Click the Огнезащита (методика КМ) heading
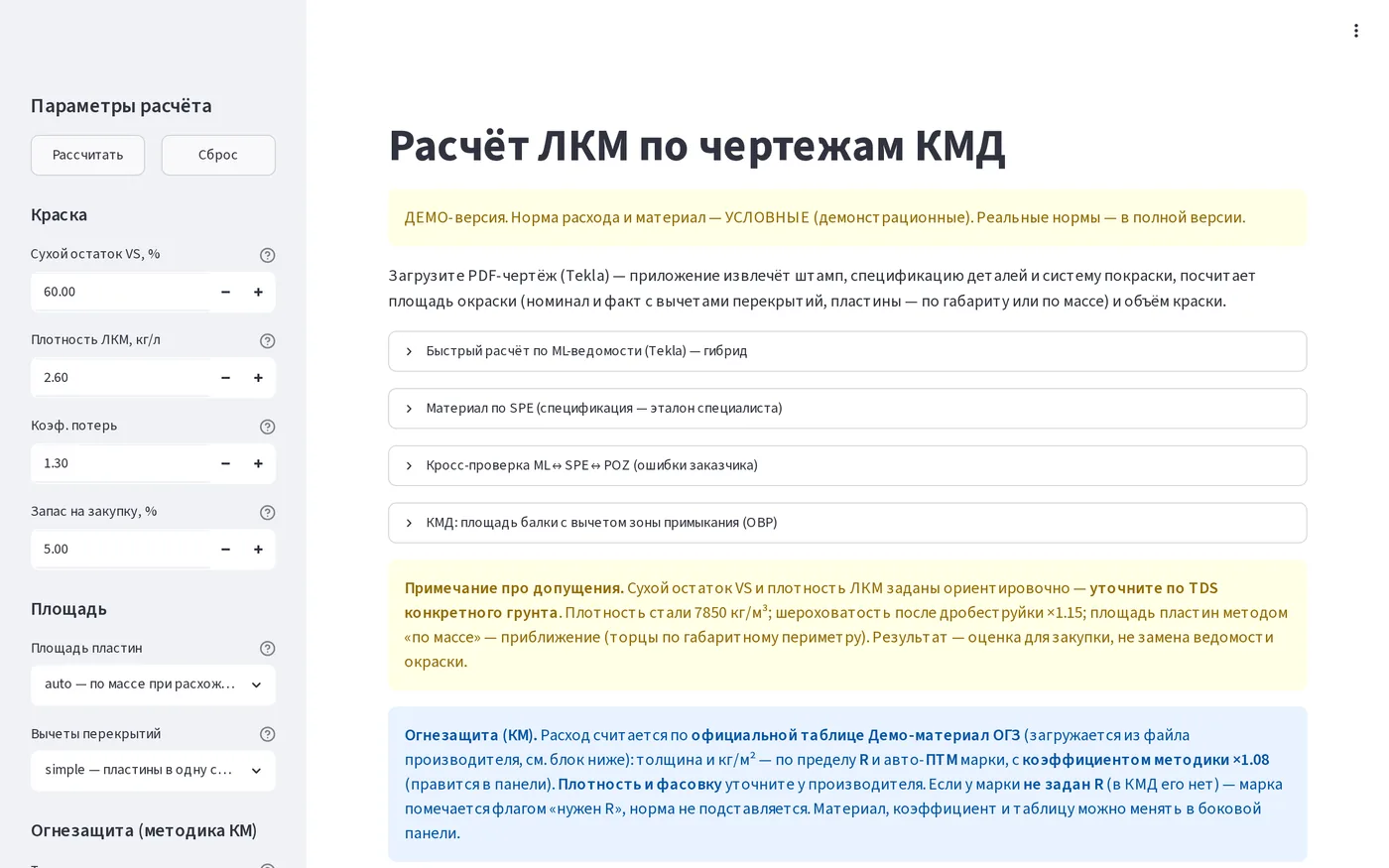 coord(144,830)
